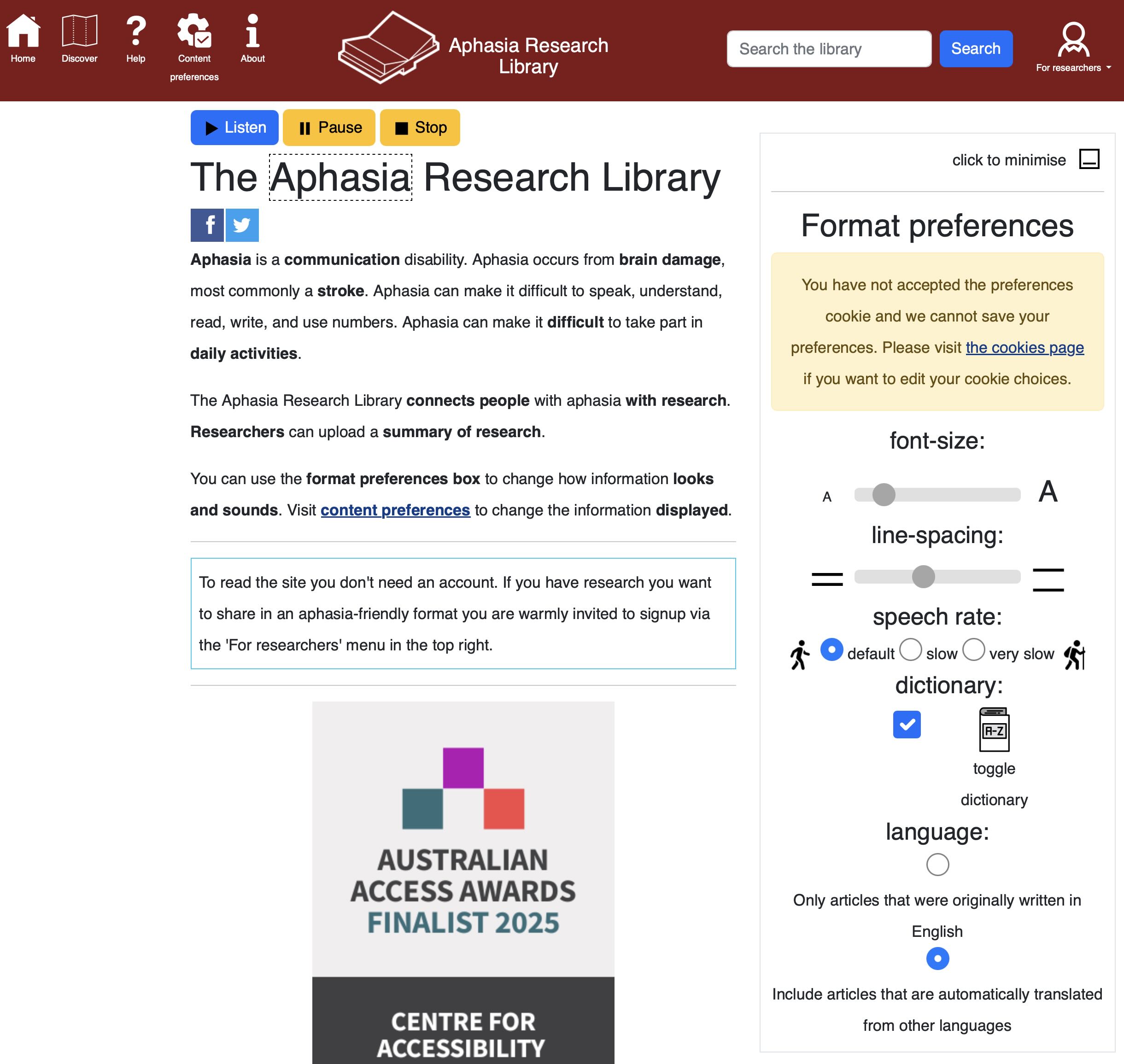Image resolution: width=1124 pixels, height=1064 pixels.
Task: Click the A-Z dictionary book icon
Action: coord(994,730)
